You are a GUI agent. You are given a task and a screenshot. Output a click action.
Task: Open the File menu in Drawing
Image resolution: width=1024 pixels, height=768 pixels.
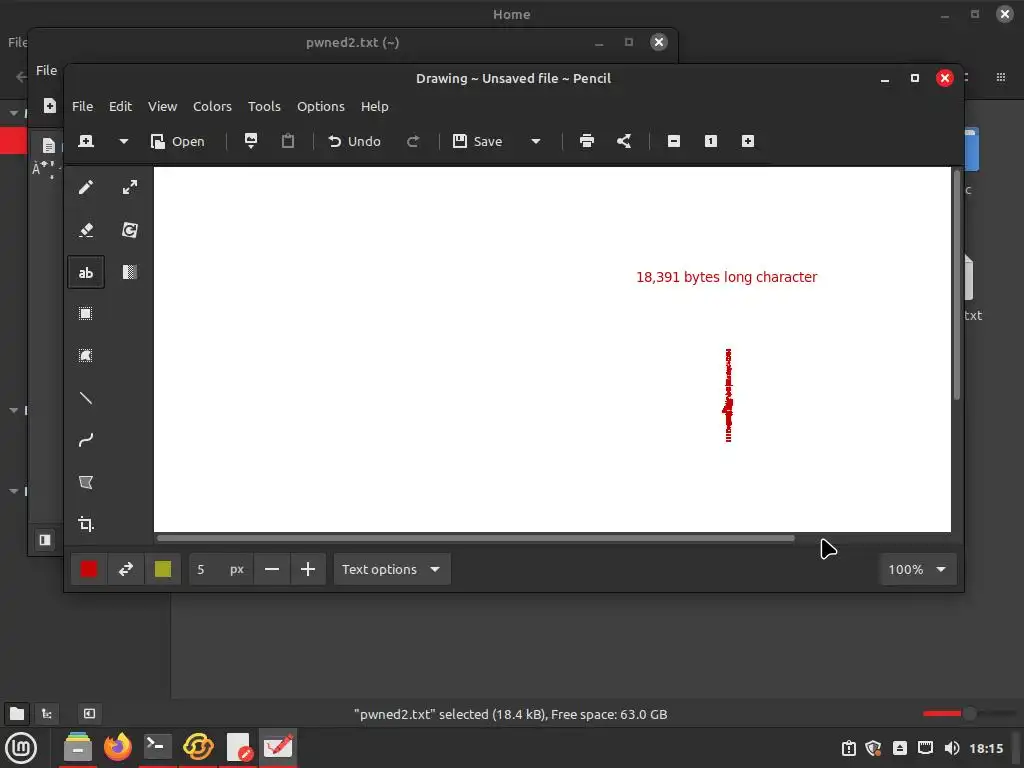(82, 106)
